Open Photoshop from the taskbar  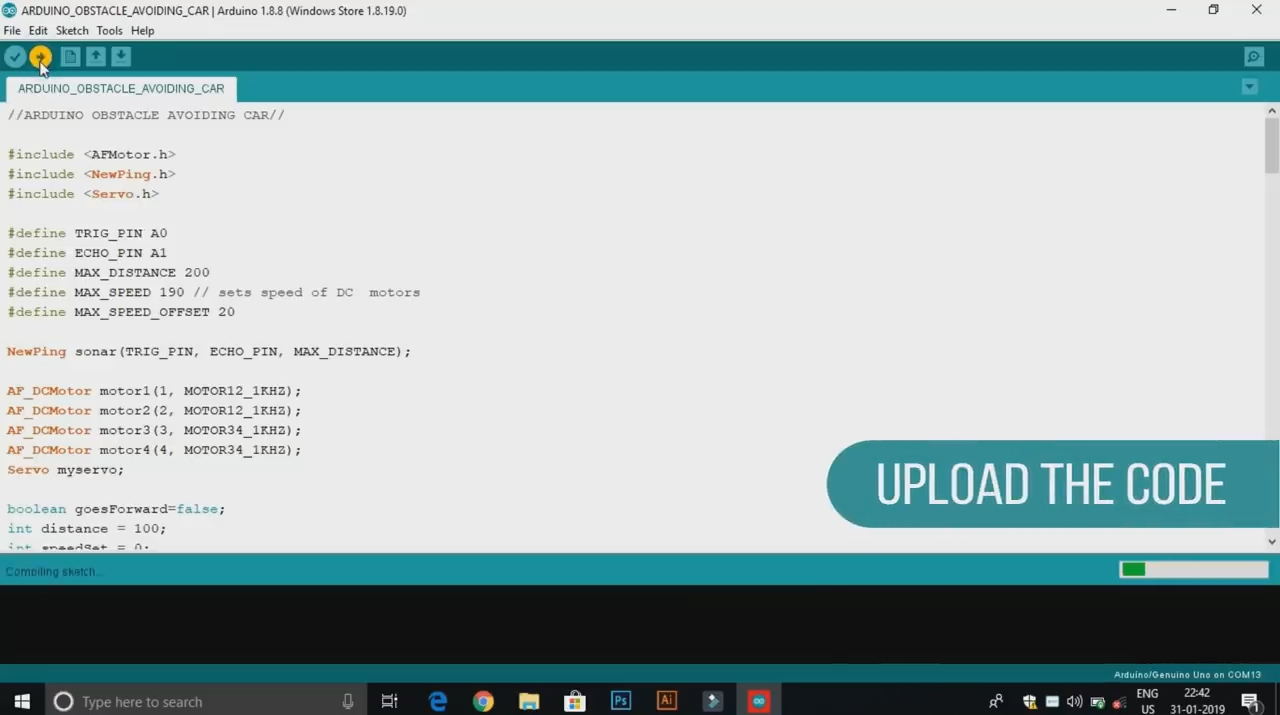point(621,702)
